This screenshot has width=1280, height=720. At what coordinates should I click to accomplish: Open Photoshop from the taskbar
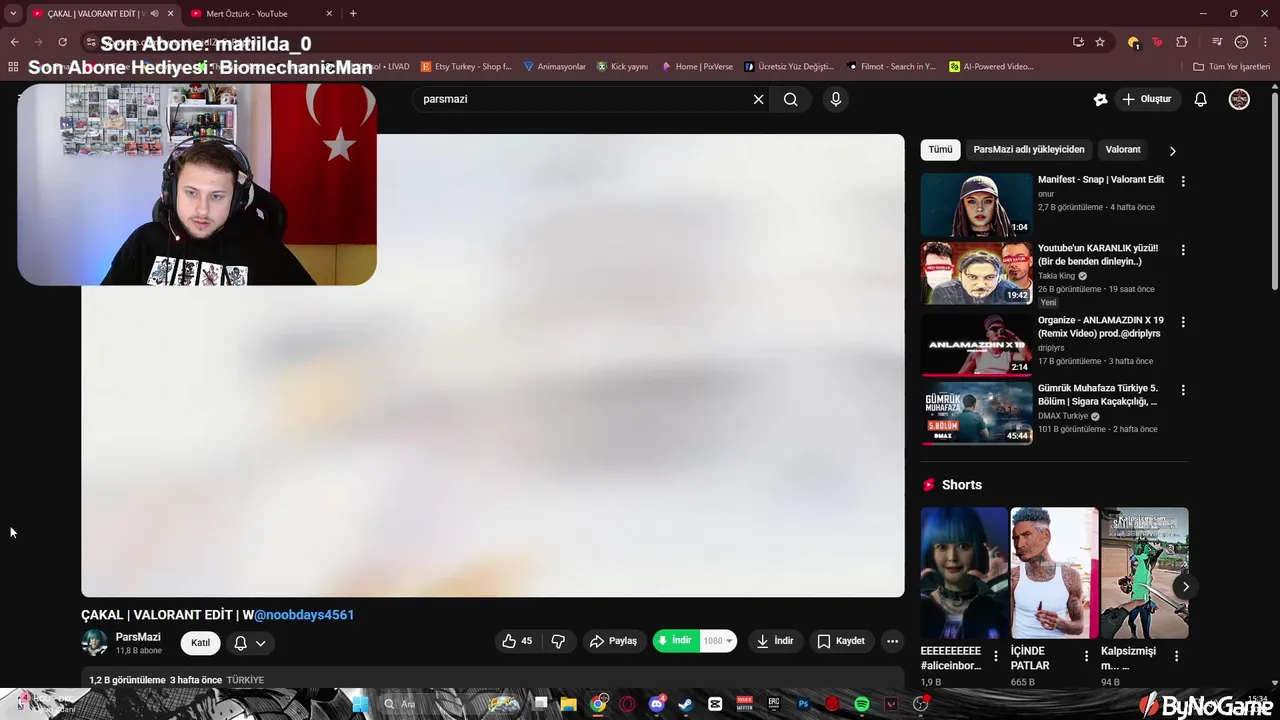(803, 704)
